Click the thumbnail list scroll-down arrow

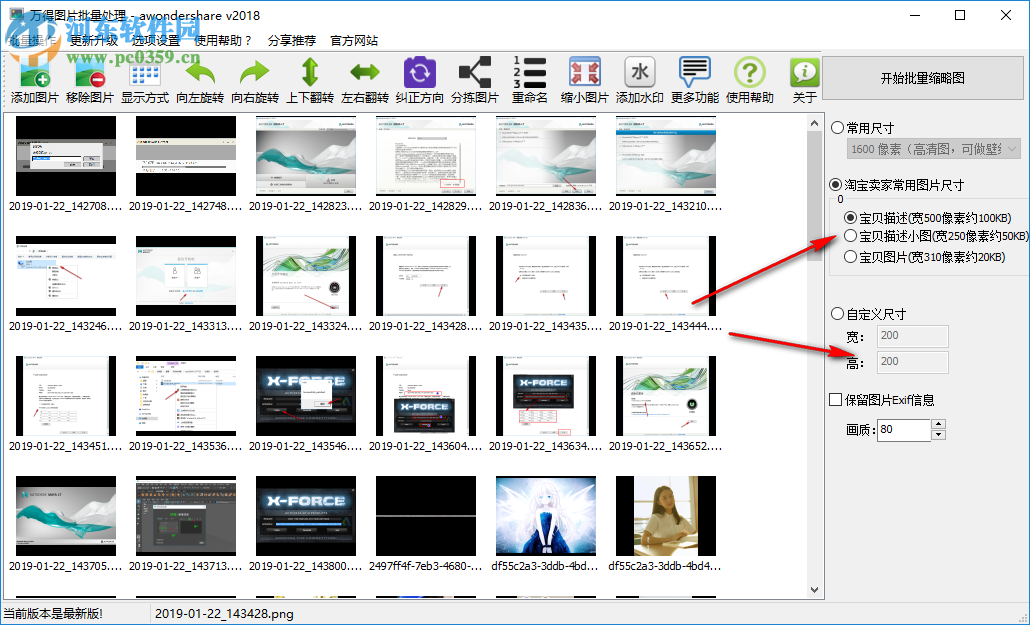pos(815,590)
